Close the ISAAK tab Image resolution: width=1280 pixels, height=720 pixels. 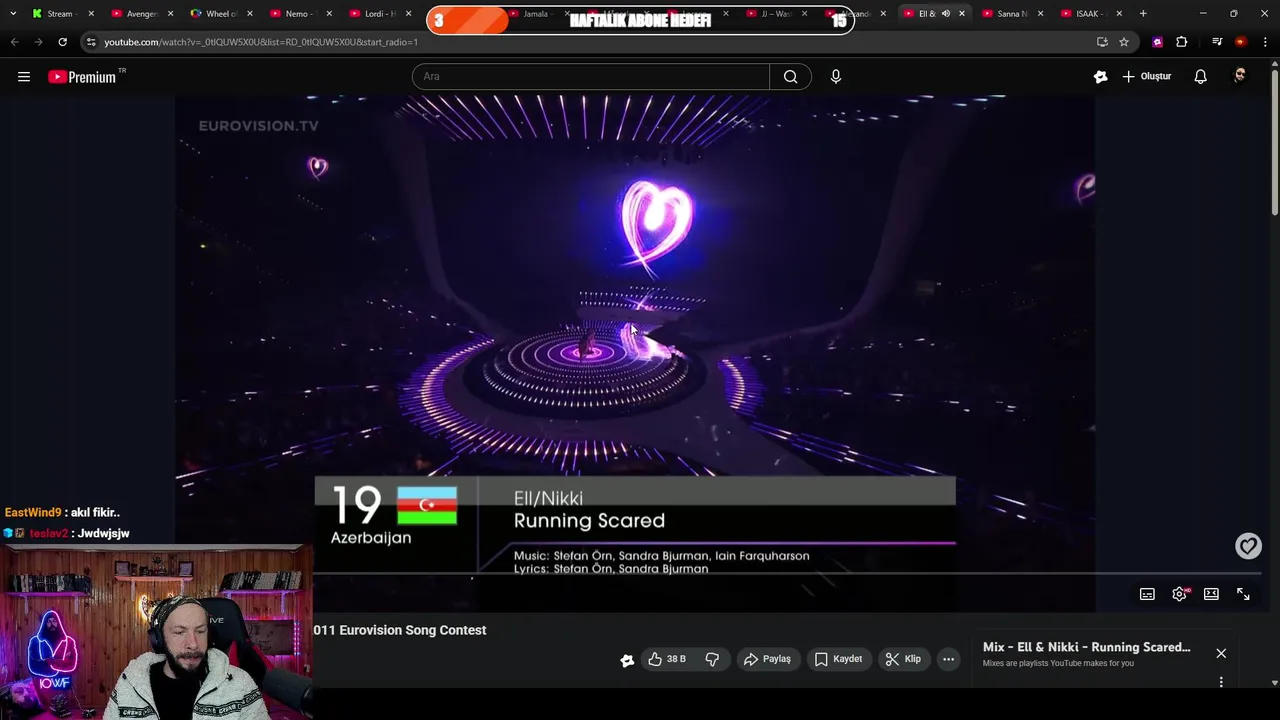(1119, 14)
